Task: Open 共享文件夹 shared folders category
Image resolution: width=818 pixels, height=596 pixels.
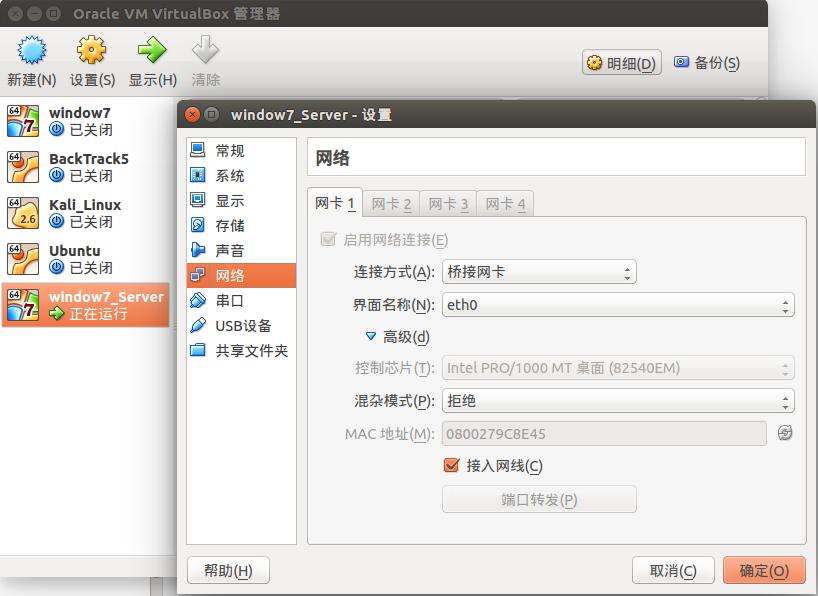Action: 241,351
